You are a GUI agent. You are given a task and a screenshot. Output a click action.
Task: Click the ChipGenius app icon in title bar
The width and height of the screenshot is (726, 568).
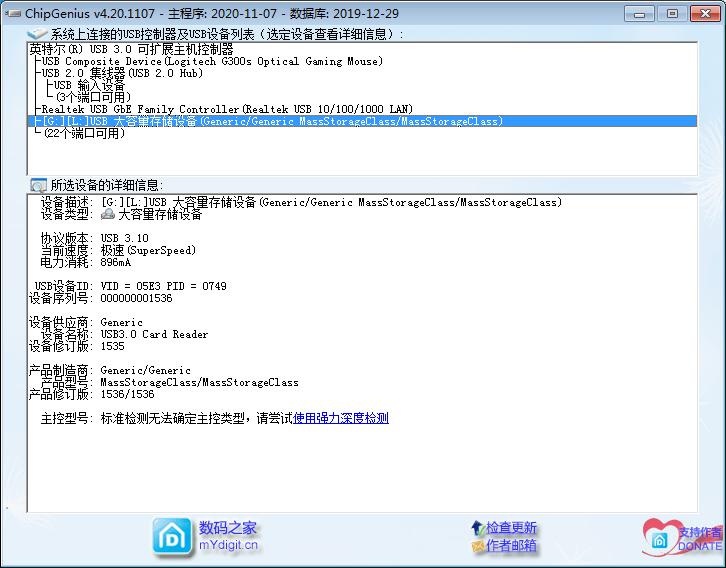click(13, 13)
